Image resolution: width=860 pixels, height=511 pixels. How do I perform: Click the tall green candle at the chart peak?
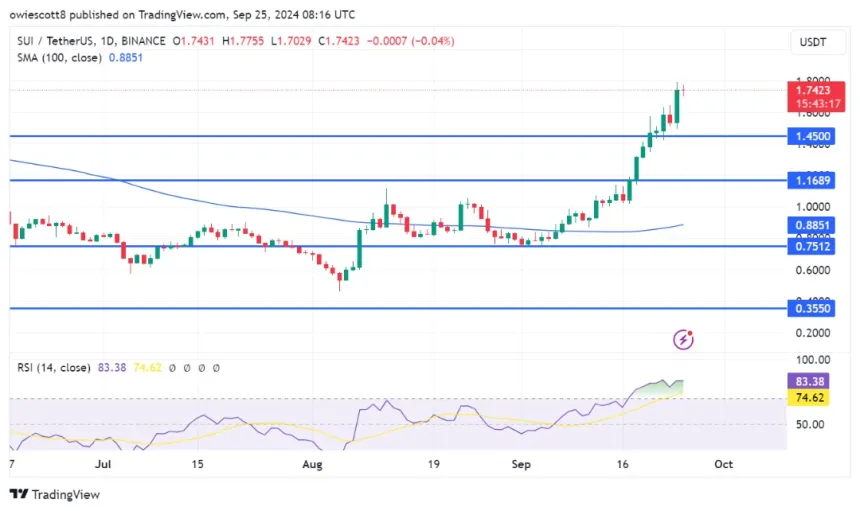pyautogui.click(x=678, y=107)
